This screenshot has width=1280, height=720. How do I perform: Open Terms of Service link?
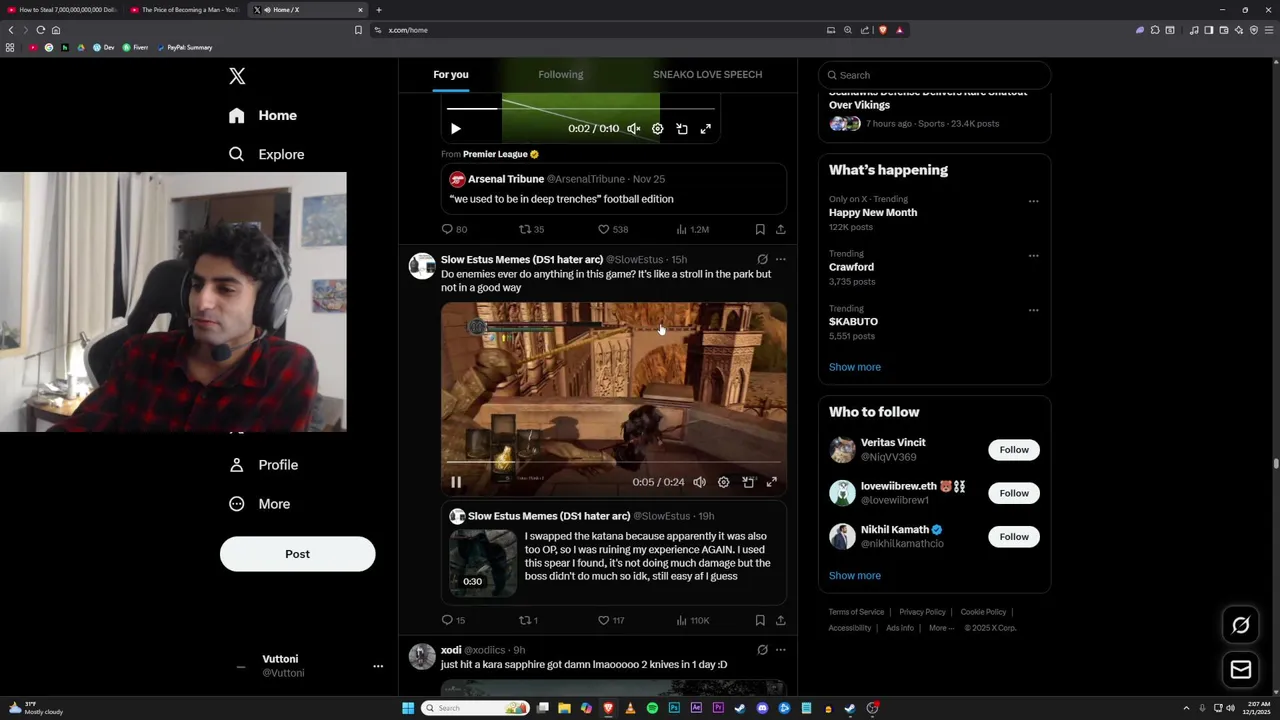pyautogui.click(x=856, y=612)
